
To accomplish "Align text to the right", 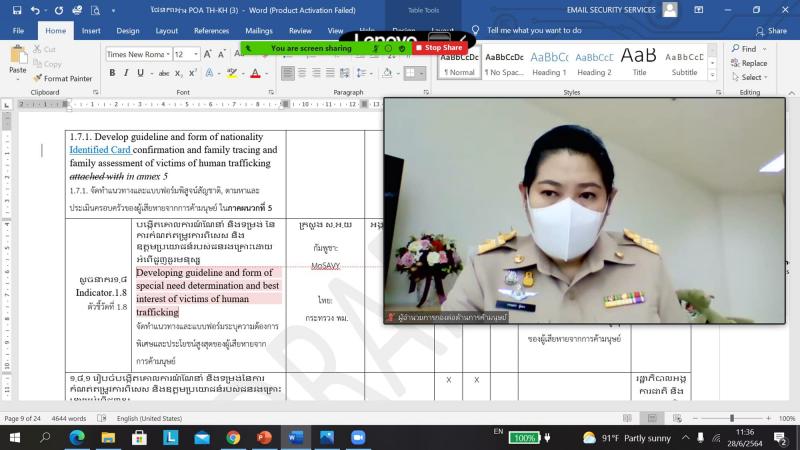I will [316, 73].
